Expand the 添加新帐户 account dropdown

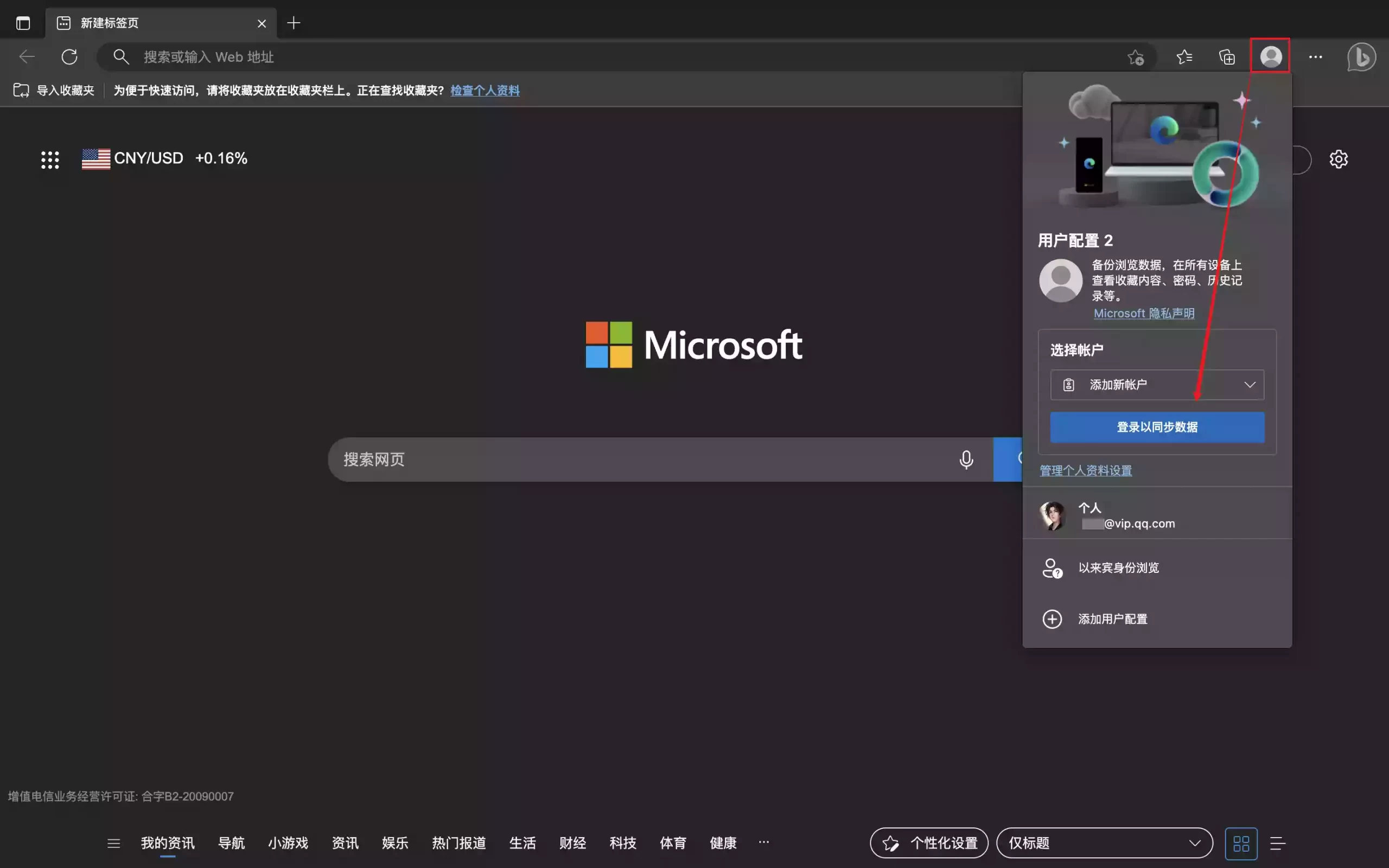coord(1157,385)
